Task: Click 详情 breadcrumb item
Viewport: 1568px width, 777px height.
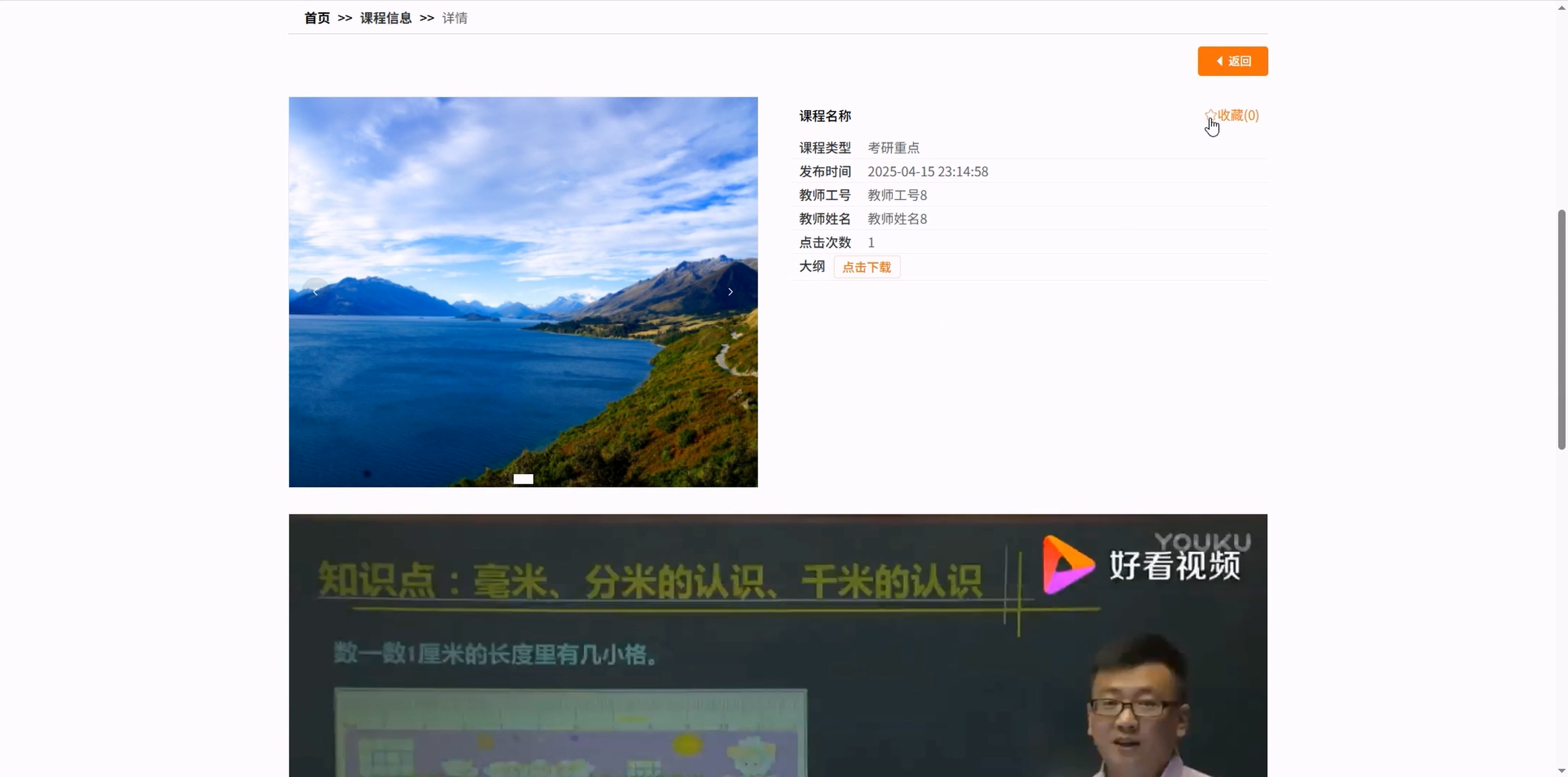Action: pos(455,18)
